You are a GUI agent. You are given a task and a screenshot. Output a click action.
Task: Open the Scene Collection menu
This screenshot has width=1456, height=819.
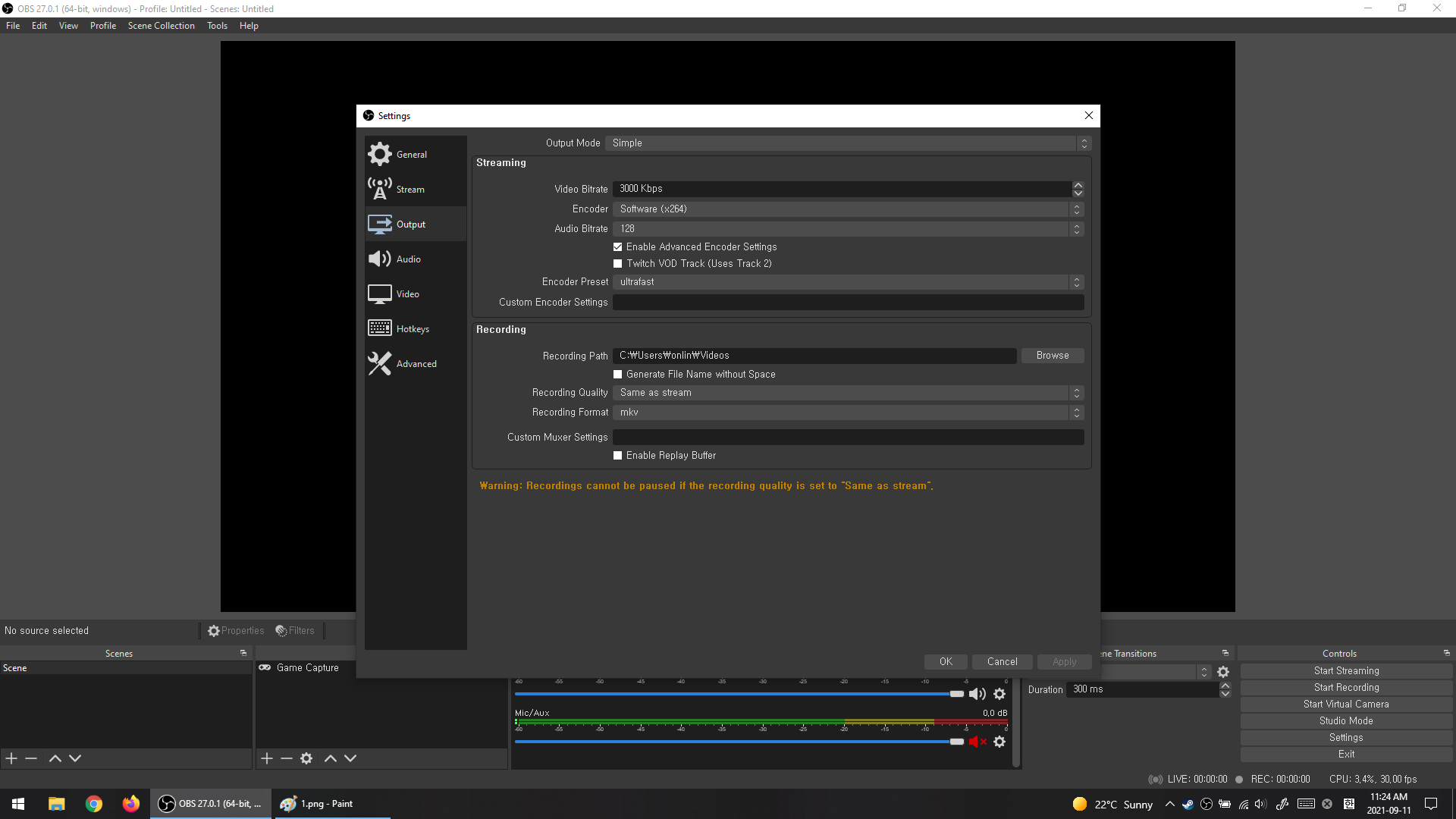point(161,26)
